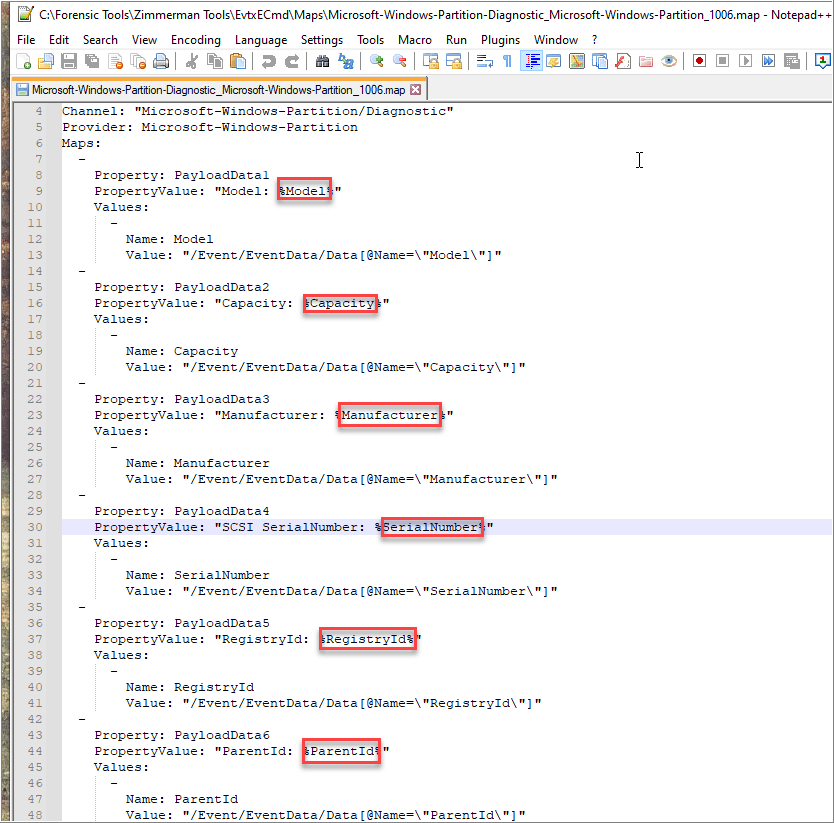Toggle word wrap in the toolbar
This screenshot has height=823, width=834.
click(485, 62)
